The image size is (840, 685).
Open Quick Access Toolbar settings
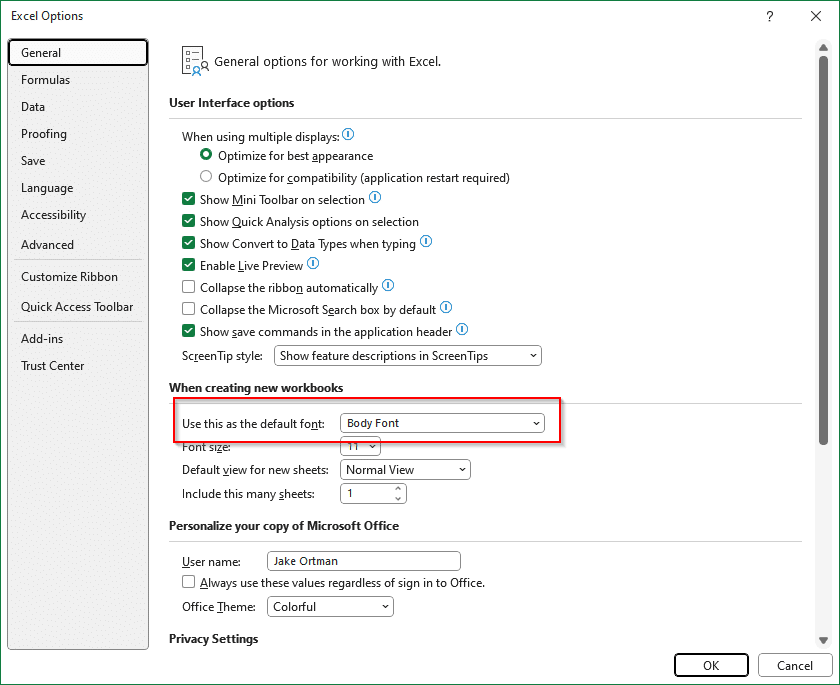[x=78, y=307]
